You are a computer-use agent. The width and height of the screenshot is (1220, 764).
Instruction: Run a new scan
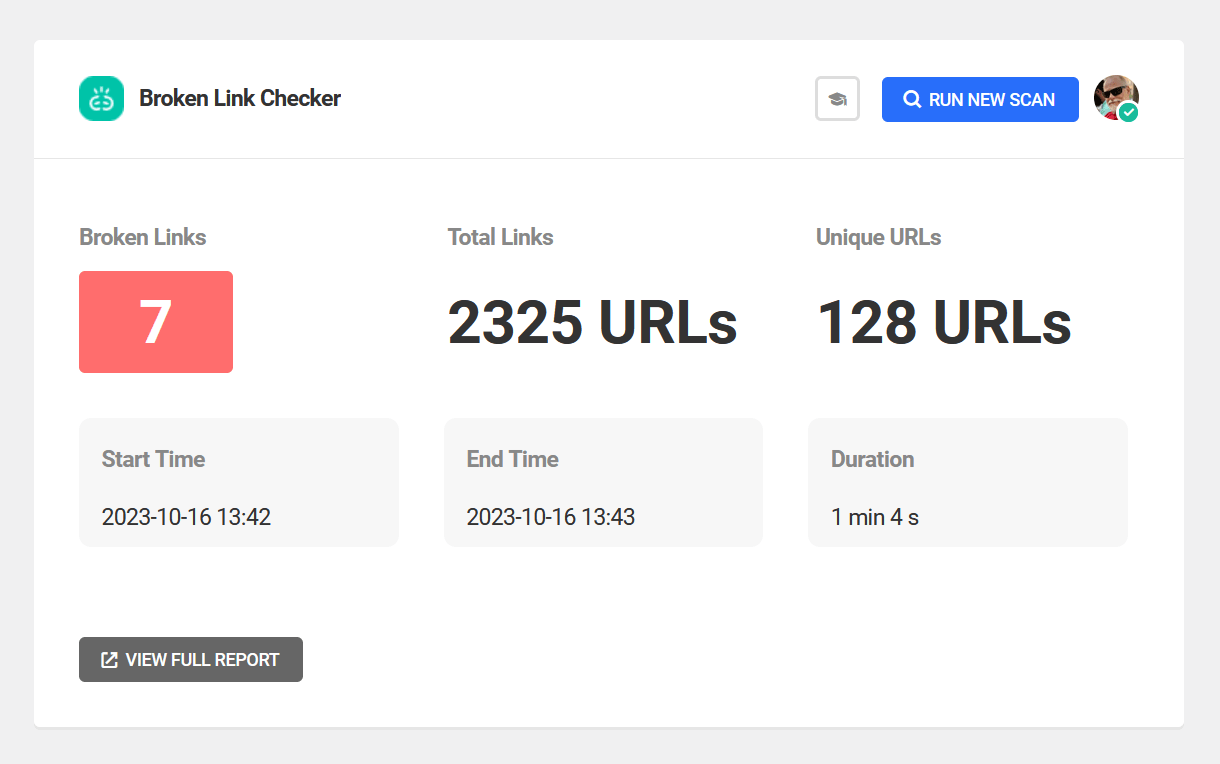pyautogui.click(x=980, y=99)
